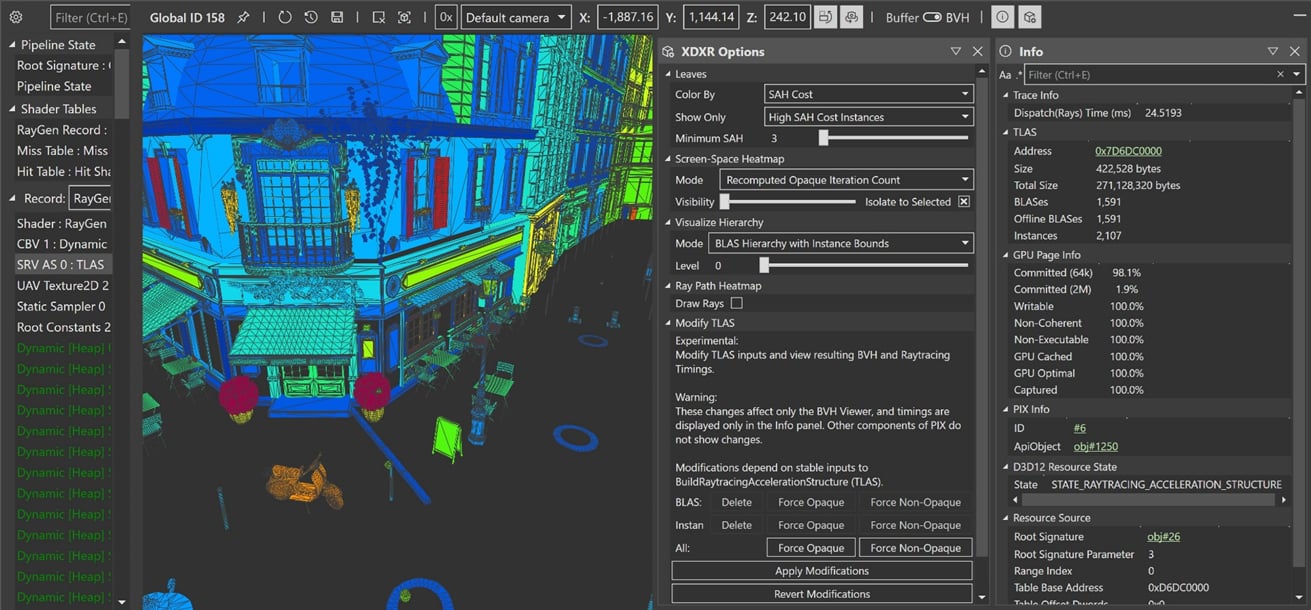This screenshot has height=610, width=1311.
Task: Collapse the Shader Tables group
Action: click(12, 109)
